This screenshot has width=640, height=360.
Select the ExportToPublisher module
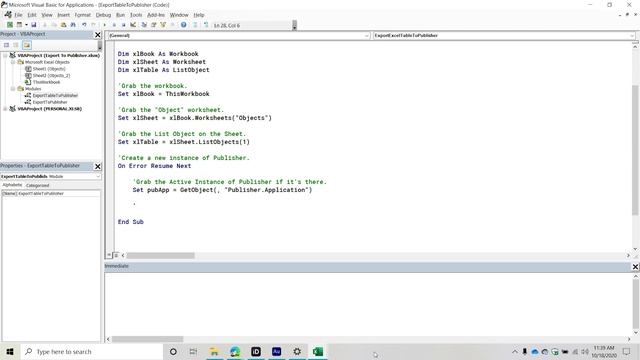tap(50, 102)
